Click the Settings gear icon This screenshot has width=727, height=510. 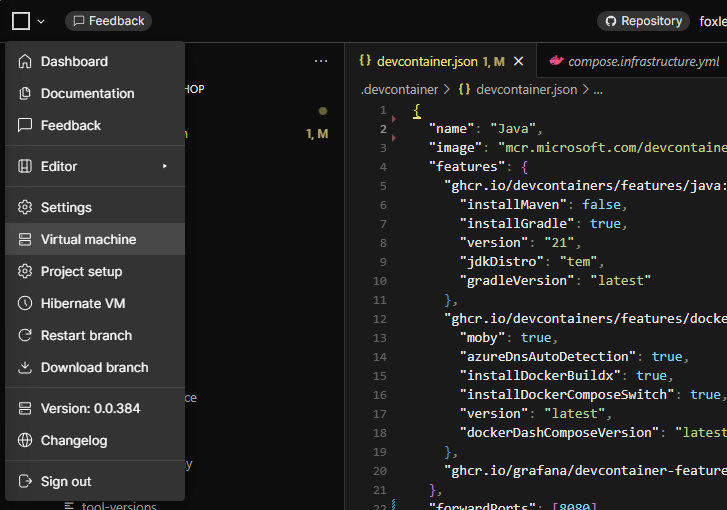pyautogui.click(x=25, y=207)
